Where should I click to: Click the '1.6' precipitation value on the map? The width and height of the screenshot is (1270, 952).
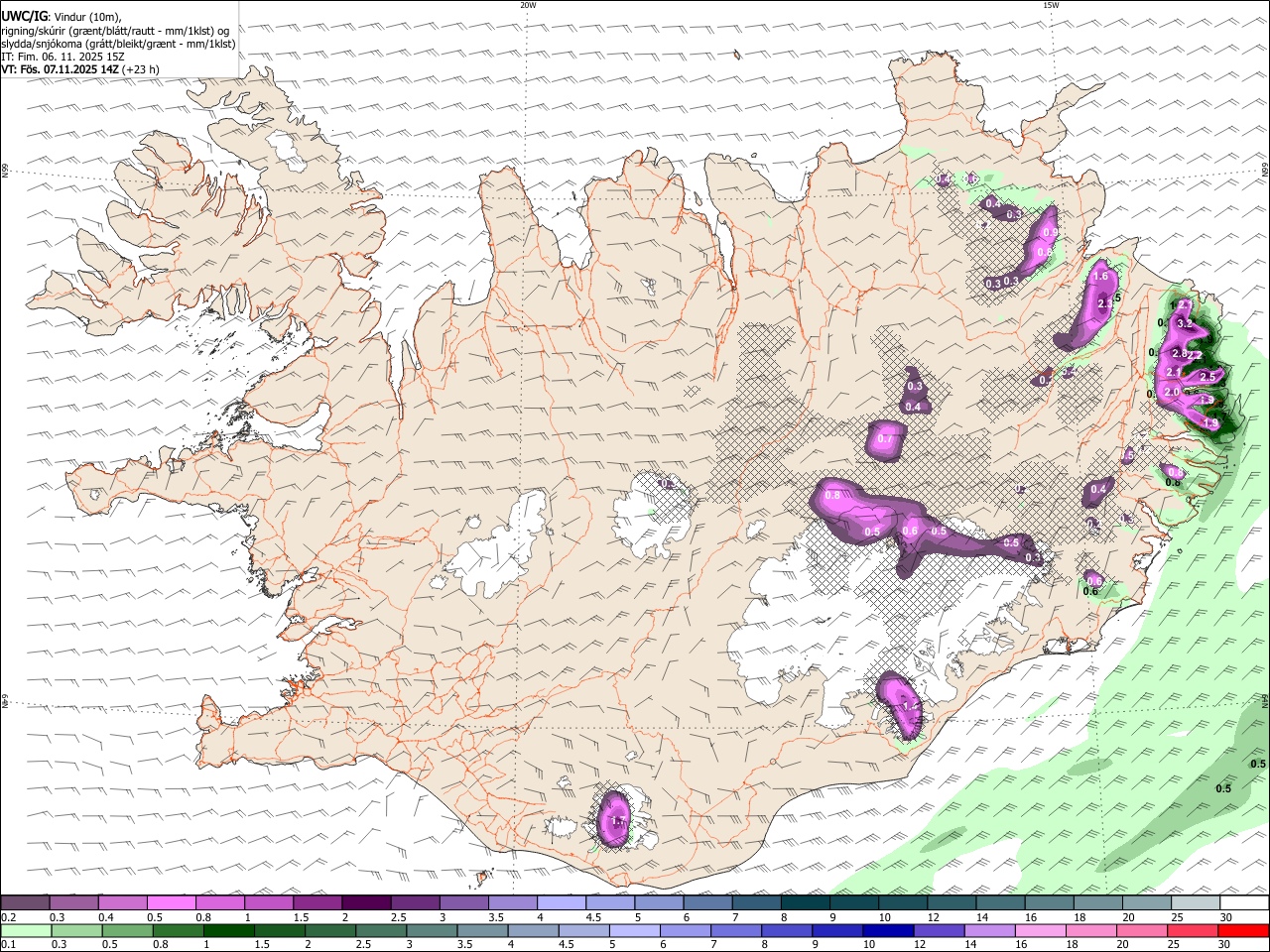point(1099,277)
